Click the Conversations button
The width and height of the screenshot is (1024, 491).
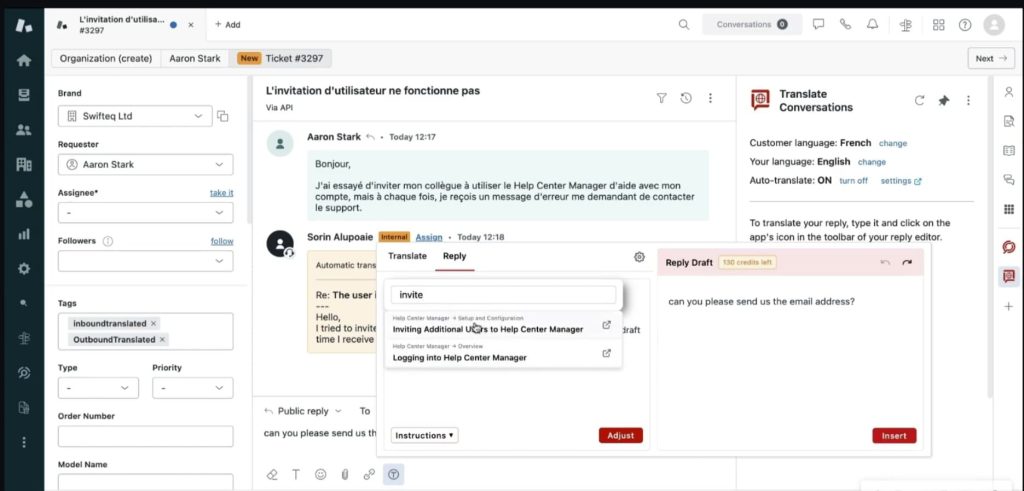pyautogui.click(x=752, y=25)
